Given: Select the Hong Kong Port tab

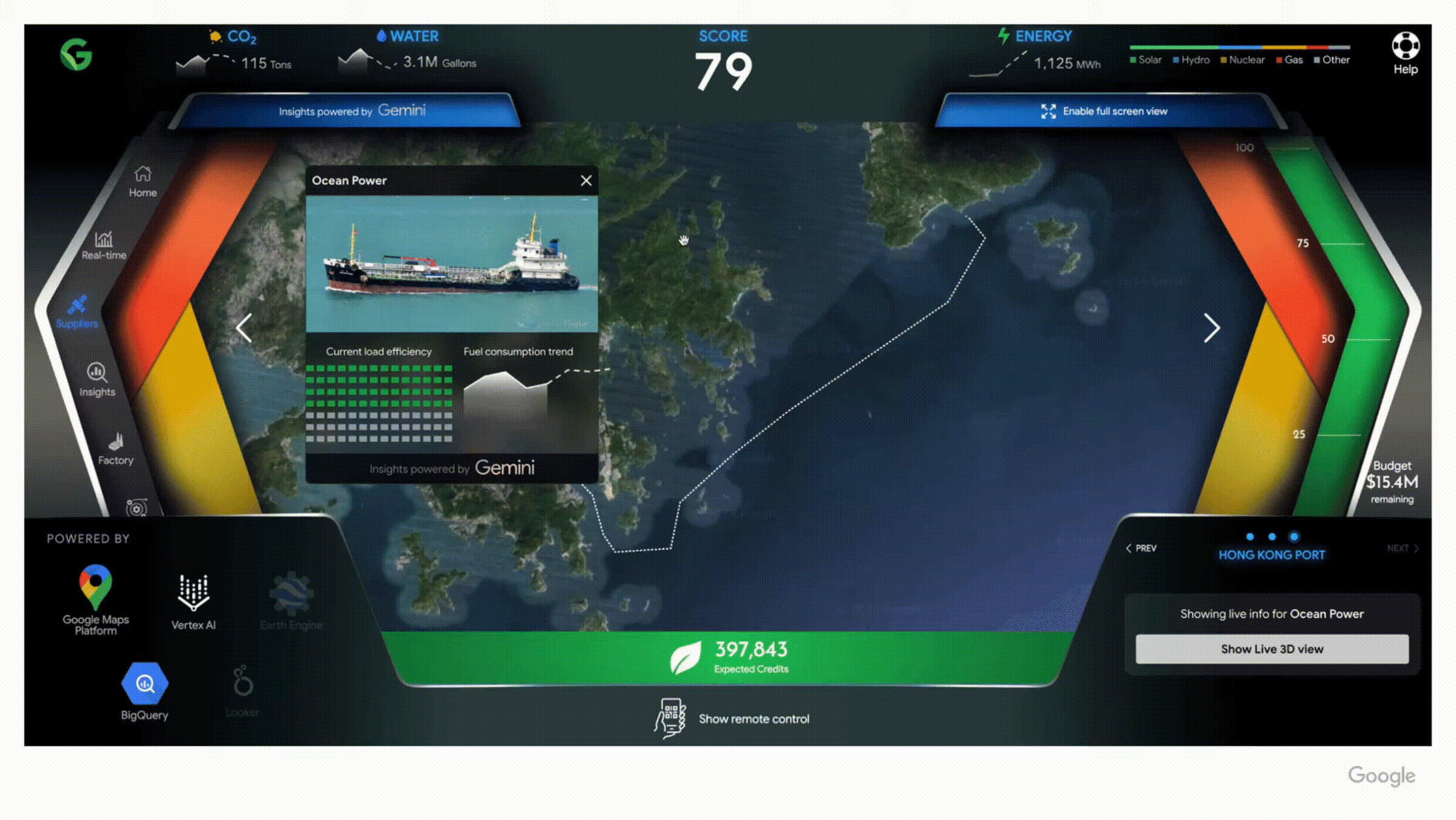Looking at the screenshot, I should [x=1271, y=553].
